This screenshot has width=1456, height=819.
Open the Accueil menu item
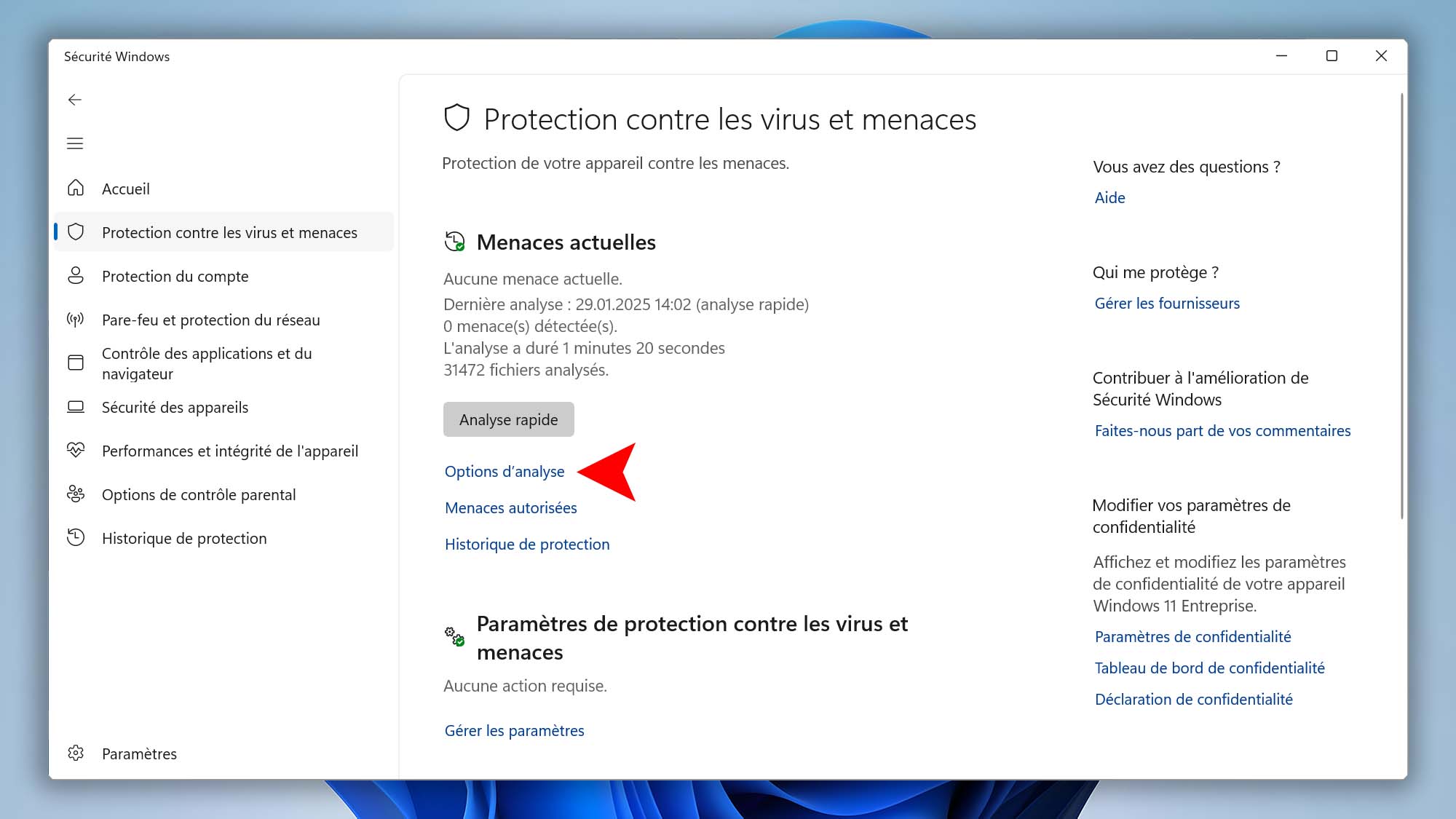tap(224, 189)
